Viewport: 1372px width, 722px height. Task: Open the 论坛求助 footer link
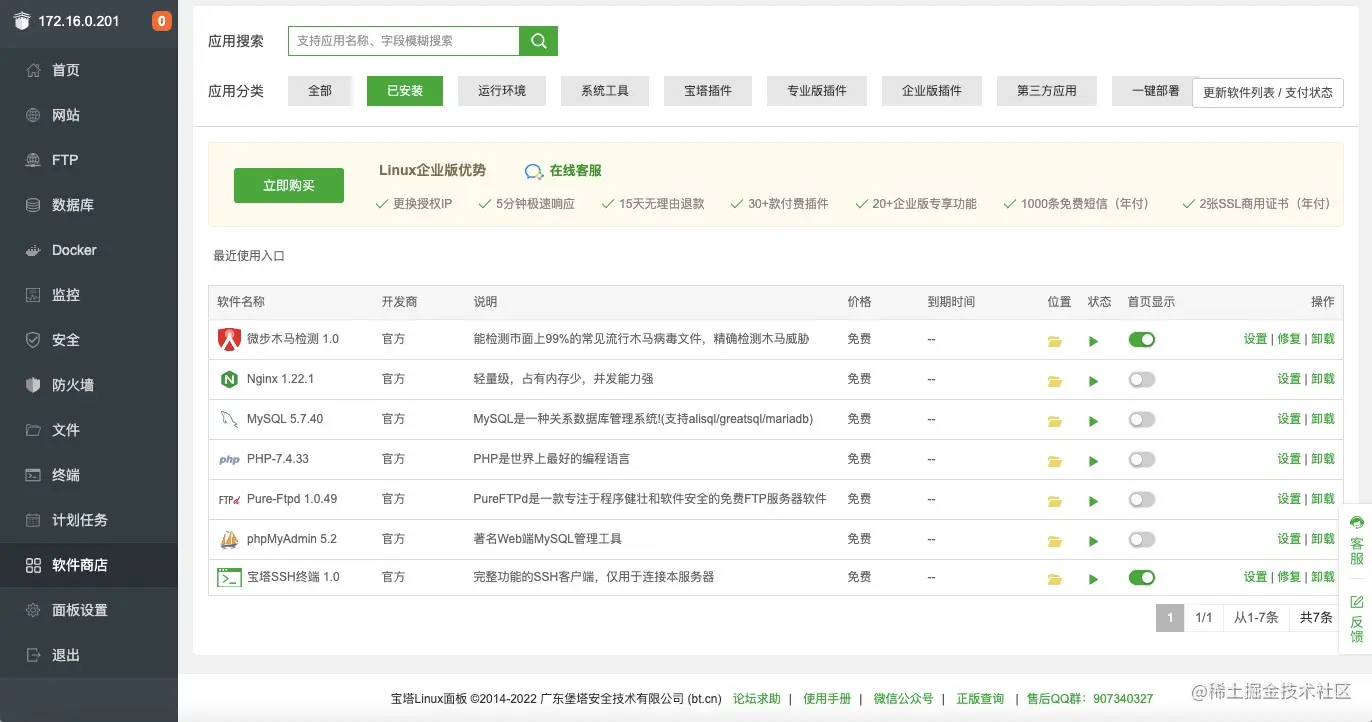[x=757, y=699]
